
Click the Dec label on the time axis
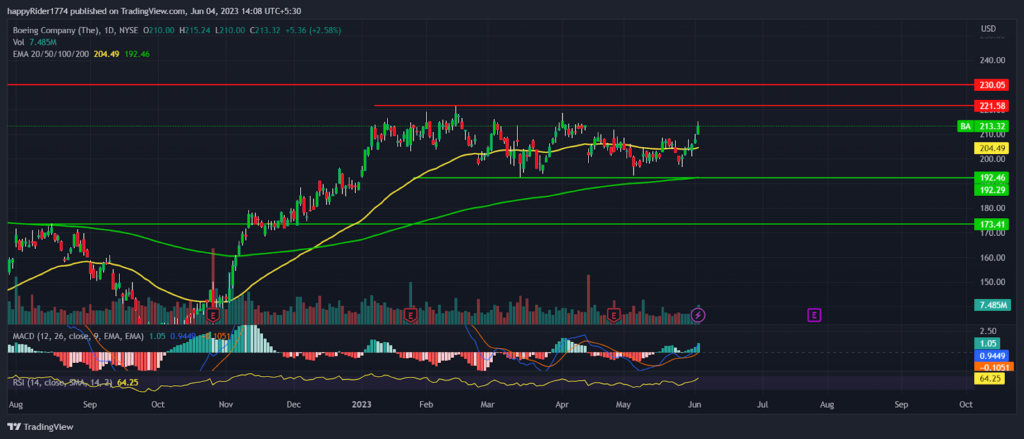point(293,405)
